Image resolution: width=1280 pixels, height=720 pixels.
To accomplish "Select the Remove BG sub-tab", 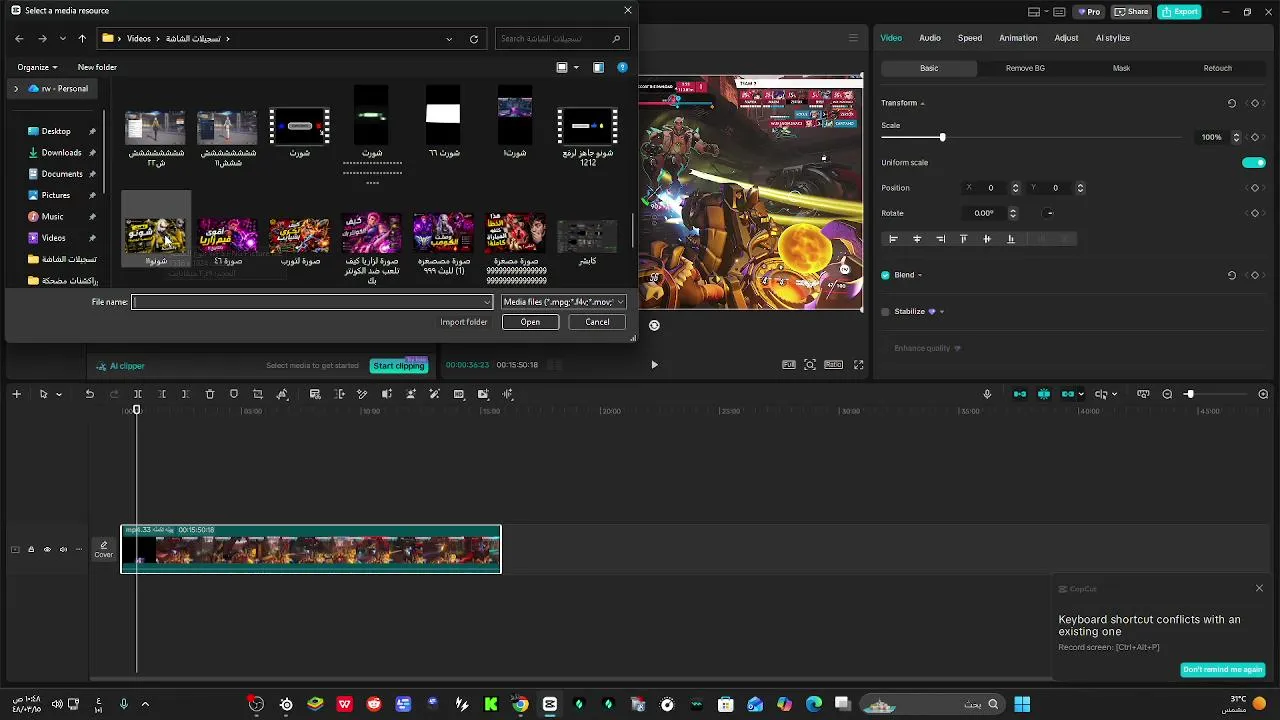I will [1025, 68].
